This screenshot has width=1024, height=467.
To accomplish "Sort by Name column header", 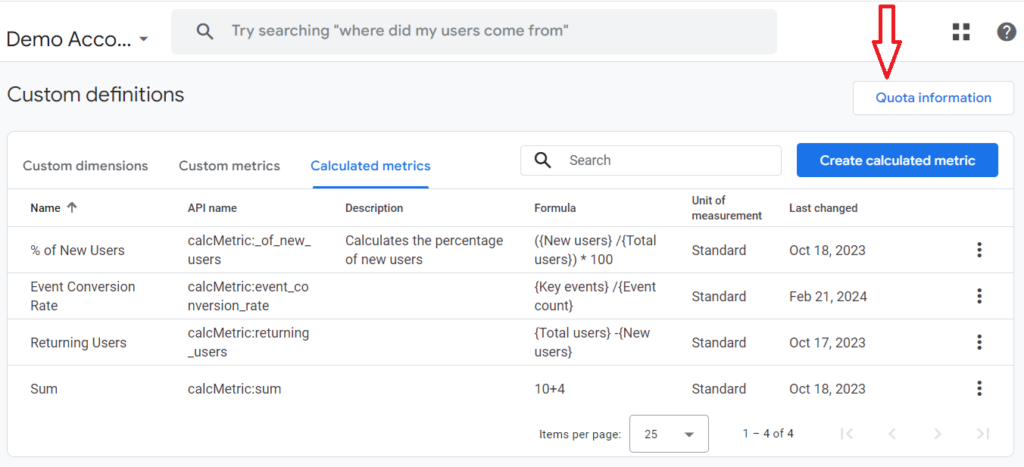I will click(x=45, y=208).
